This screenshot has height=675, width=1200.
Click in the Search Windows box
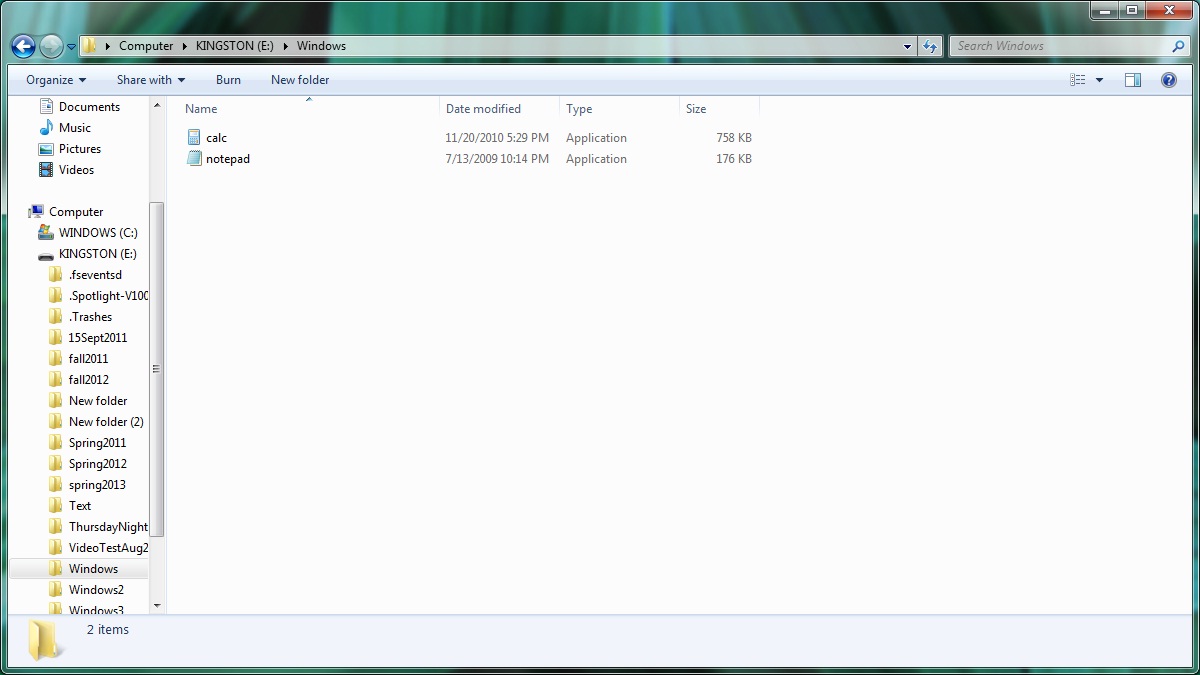pyautogui.click(x=1060, y=46)
